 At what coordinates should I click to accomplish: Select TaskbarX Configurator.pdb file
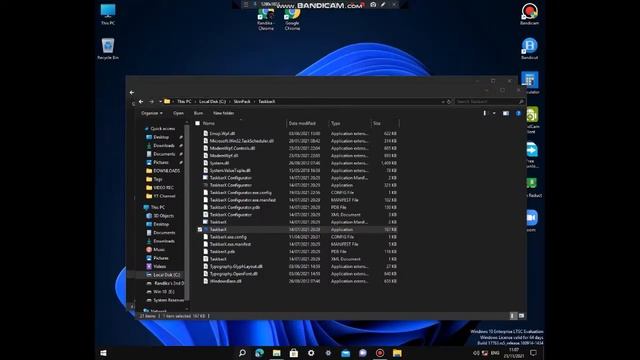(x=235, y=207)
